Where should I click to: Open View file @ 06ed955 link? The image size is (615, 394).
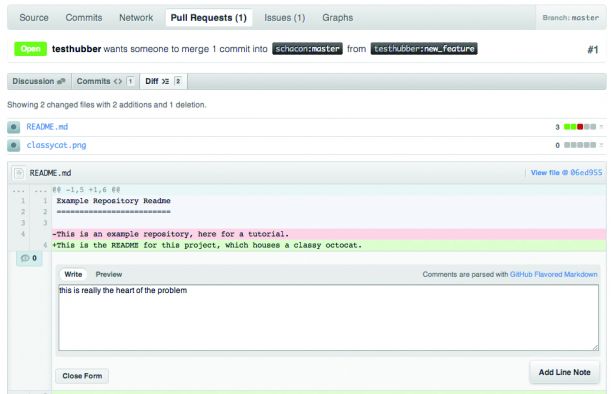pos(566,172)
